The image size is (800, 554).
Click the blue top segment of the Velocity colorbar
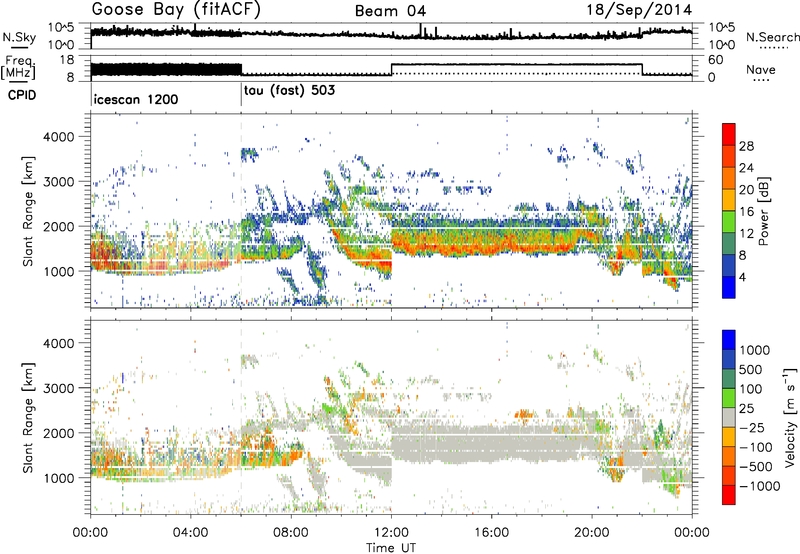729,340
